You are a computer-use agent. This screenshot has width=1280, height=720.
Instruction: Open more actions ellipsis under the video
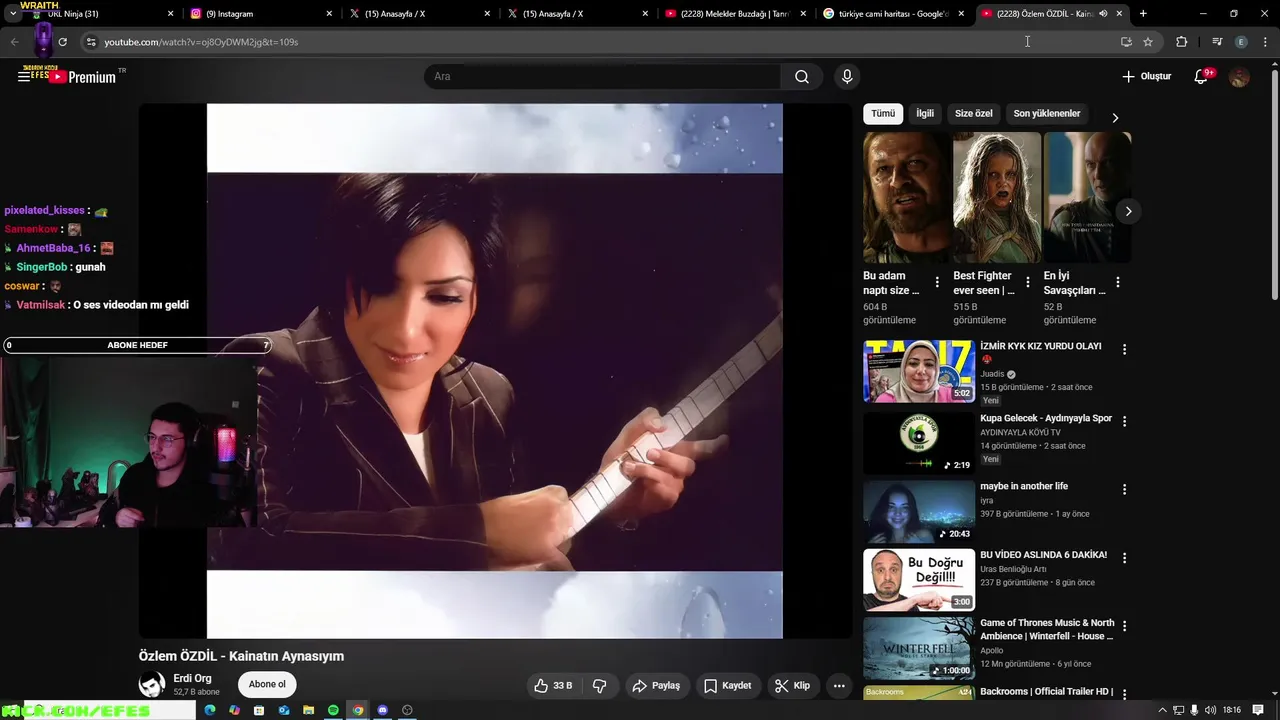(839, 685)
